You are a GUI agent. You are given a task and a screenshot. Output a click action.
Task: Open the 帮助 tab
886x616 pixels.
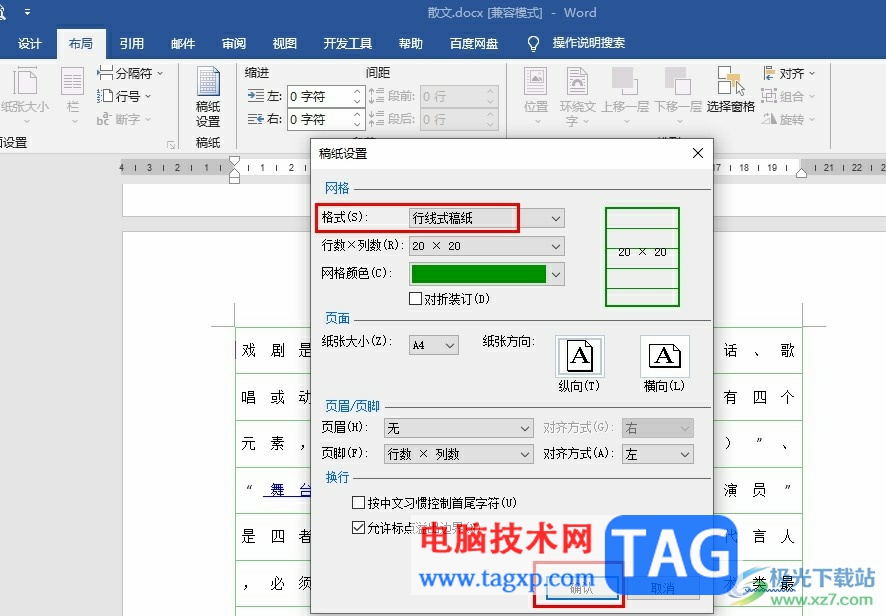[411, 44]
